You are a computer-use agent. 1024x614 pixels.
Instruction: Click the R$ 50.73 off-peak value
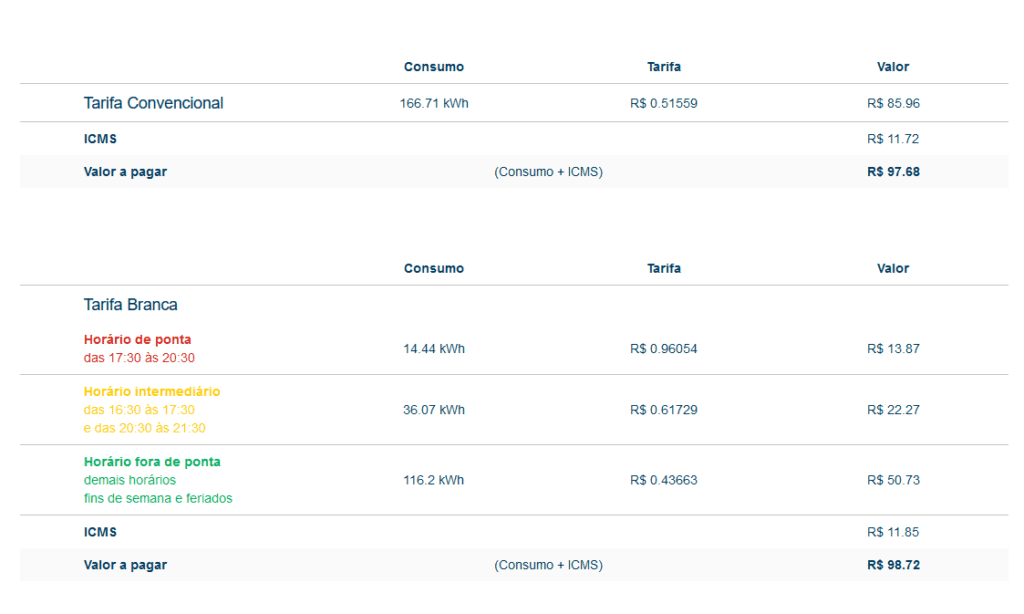click(893, 480)
